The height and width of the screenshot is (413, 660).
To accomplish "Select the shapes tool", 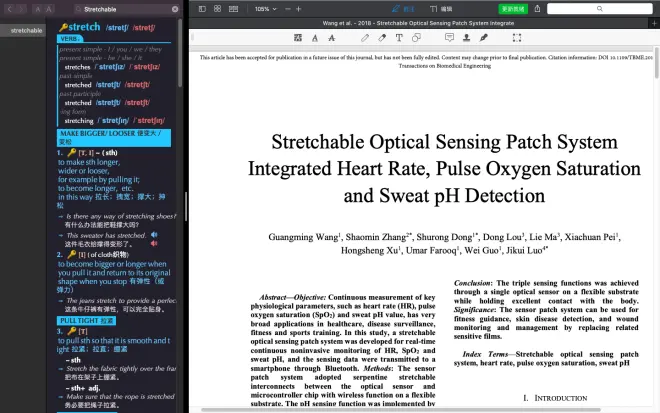I will click(x=416, y=38).
